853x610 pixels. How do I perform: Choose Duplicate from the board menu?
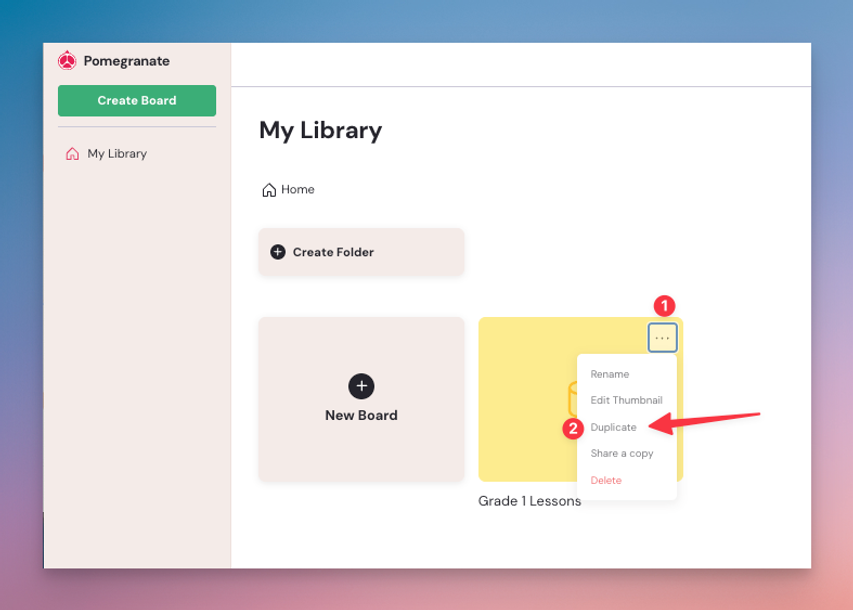coord(613,427)
